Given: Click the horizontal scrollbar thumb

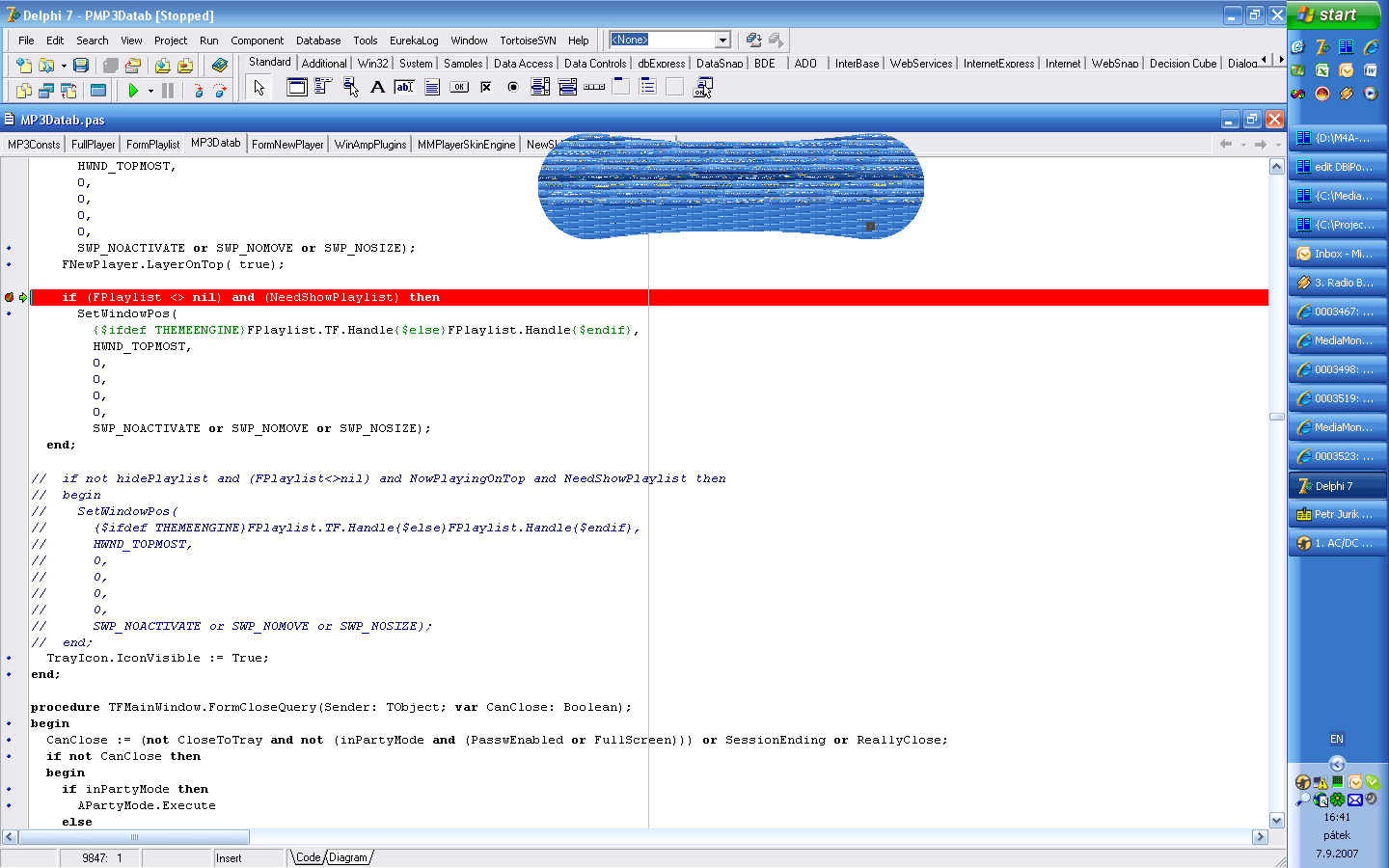Looking at the screenshot, I should (x=134, y=837).
